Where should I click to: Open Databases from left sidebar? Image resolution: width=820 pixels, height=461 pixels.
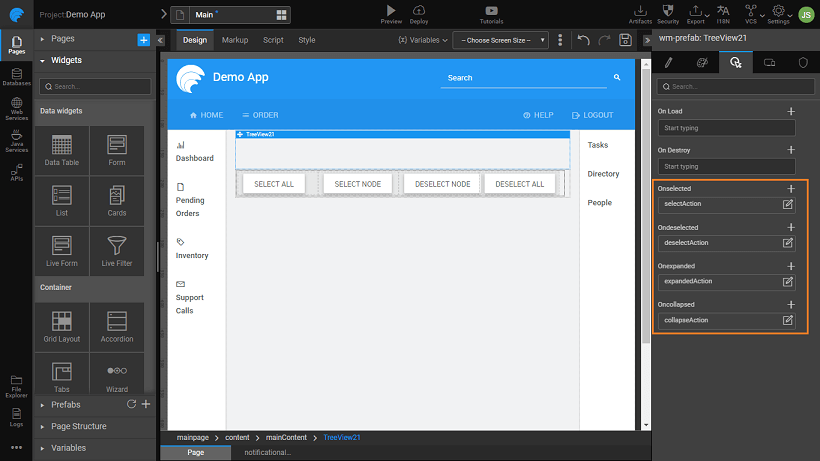(16, 77)
